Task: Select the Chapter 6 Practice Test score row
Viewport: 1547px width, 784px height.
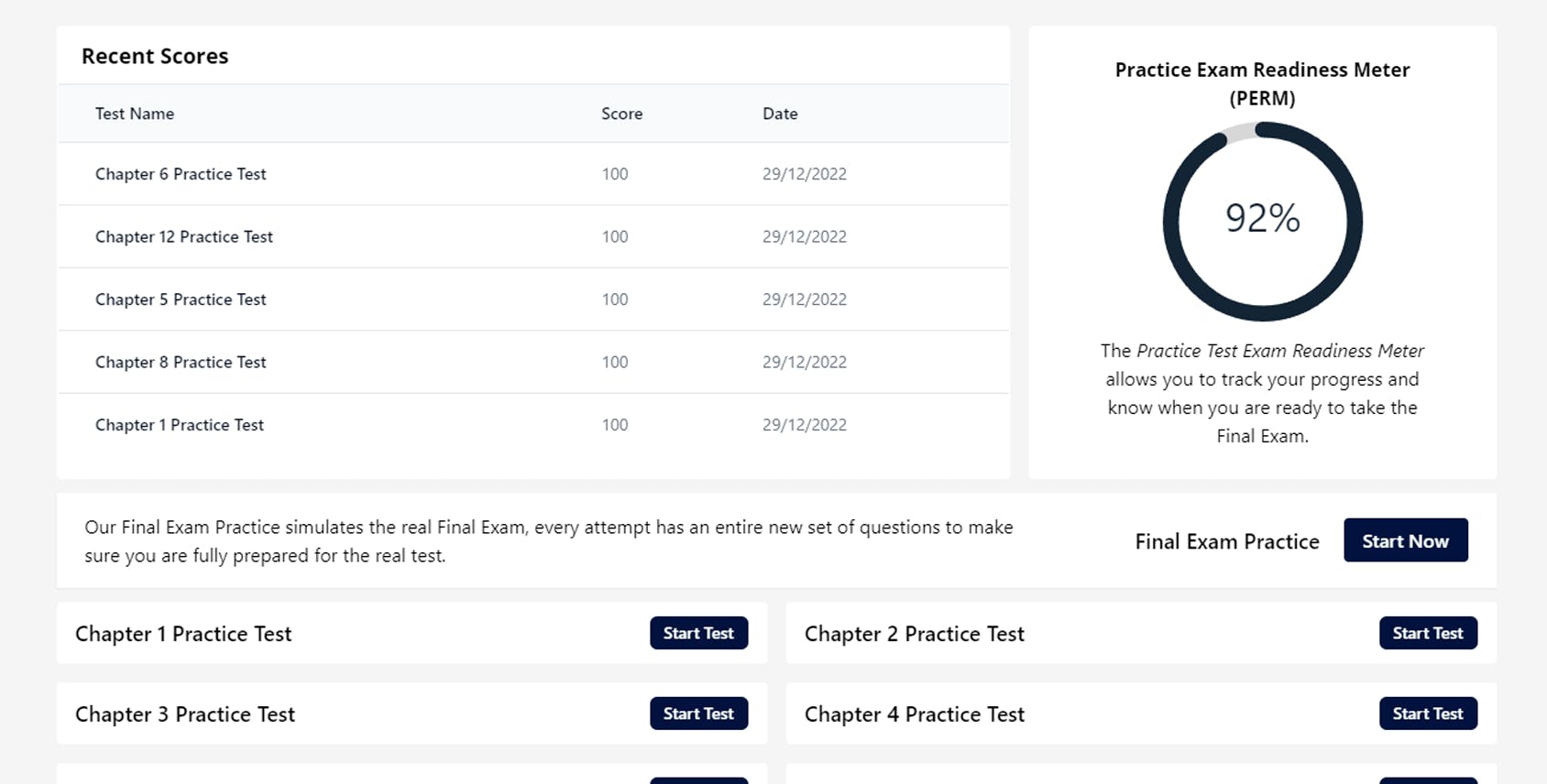Action: coord(181,174)
